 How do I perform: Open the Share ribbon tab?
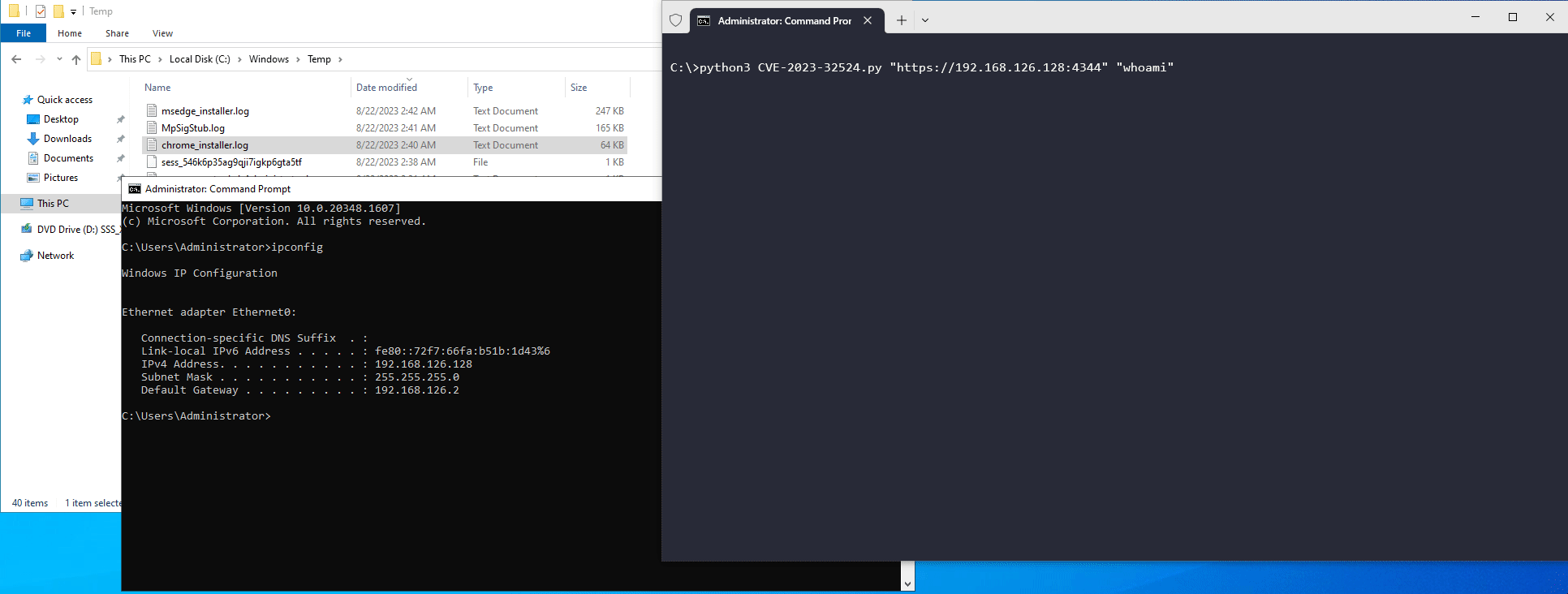pos(117,33)
